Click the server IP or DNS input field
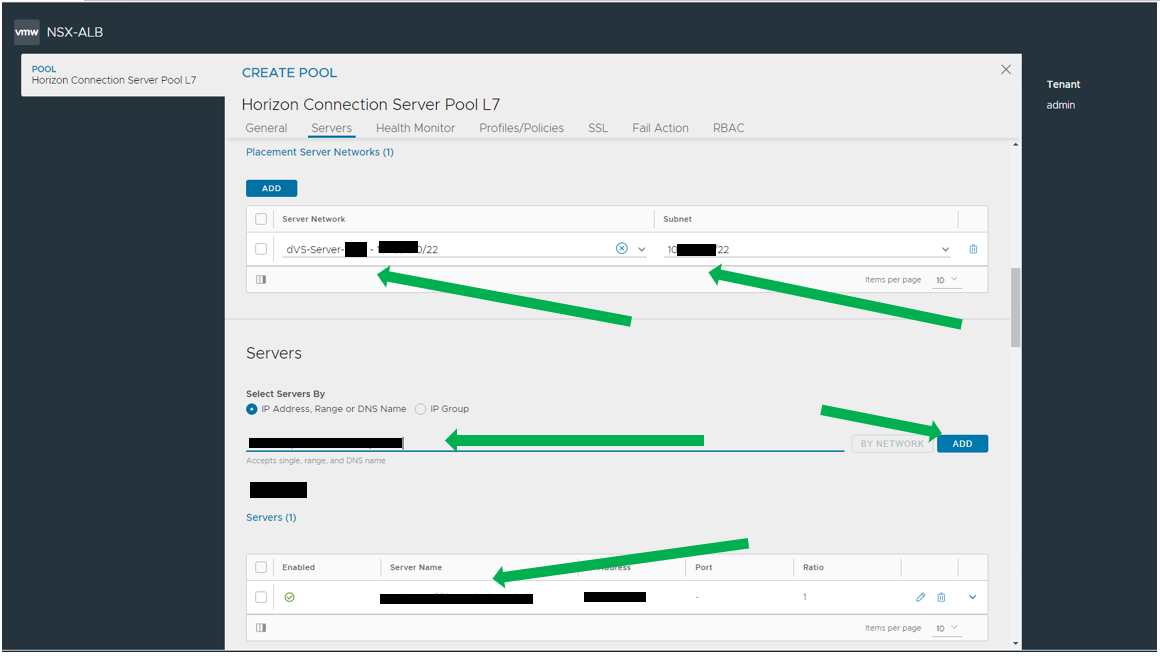 tap(545, 442)
